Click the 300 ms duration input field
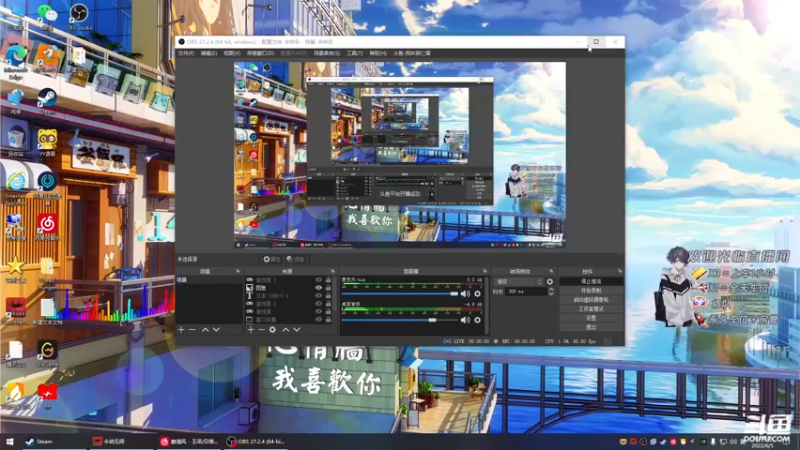Viewport: 800px width, 450px height. [x=526, y=291]
